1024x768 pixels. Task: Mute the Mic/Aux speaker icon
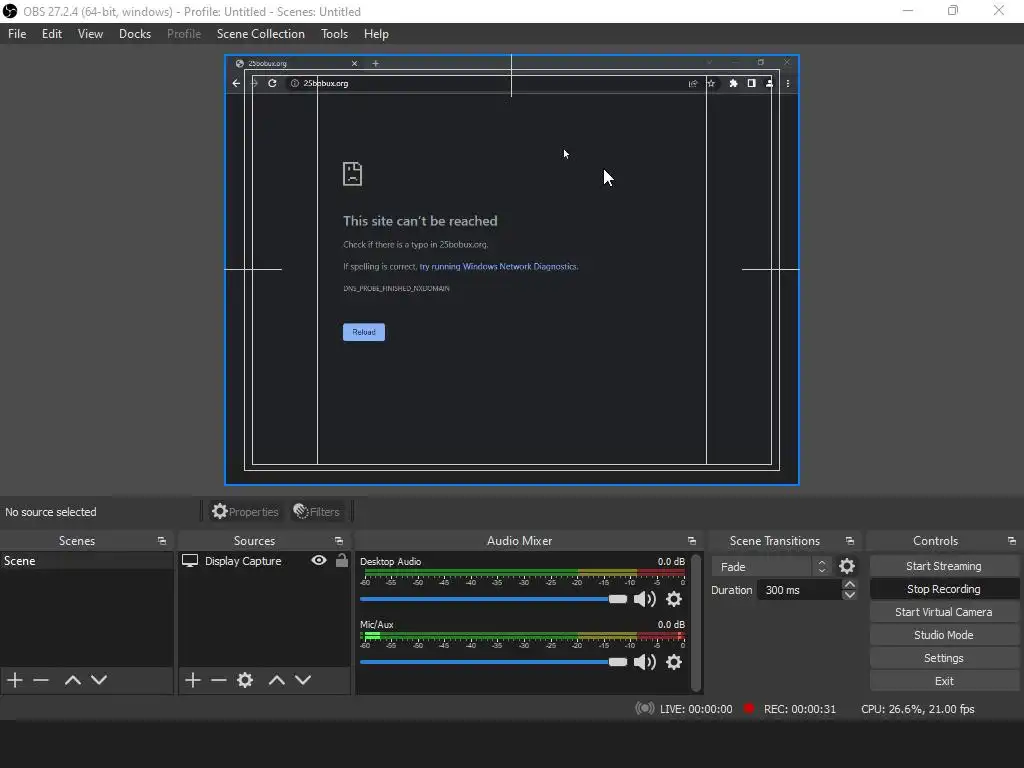pos(645,662)
